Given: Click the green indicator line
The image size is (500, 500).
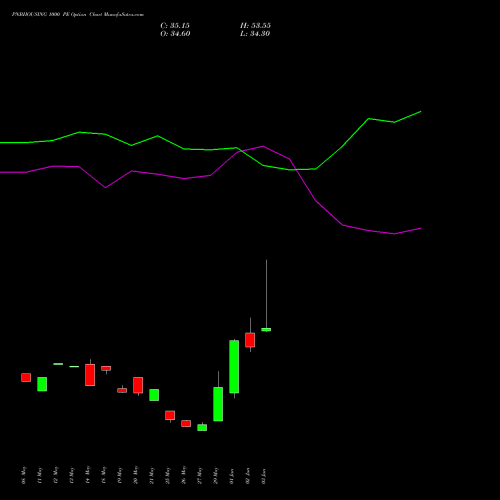Looking at the screenshot, I should coord(211,149).
